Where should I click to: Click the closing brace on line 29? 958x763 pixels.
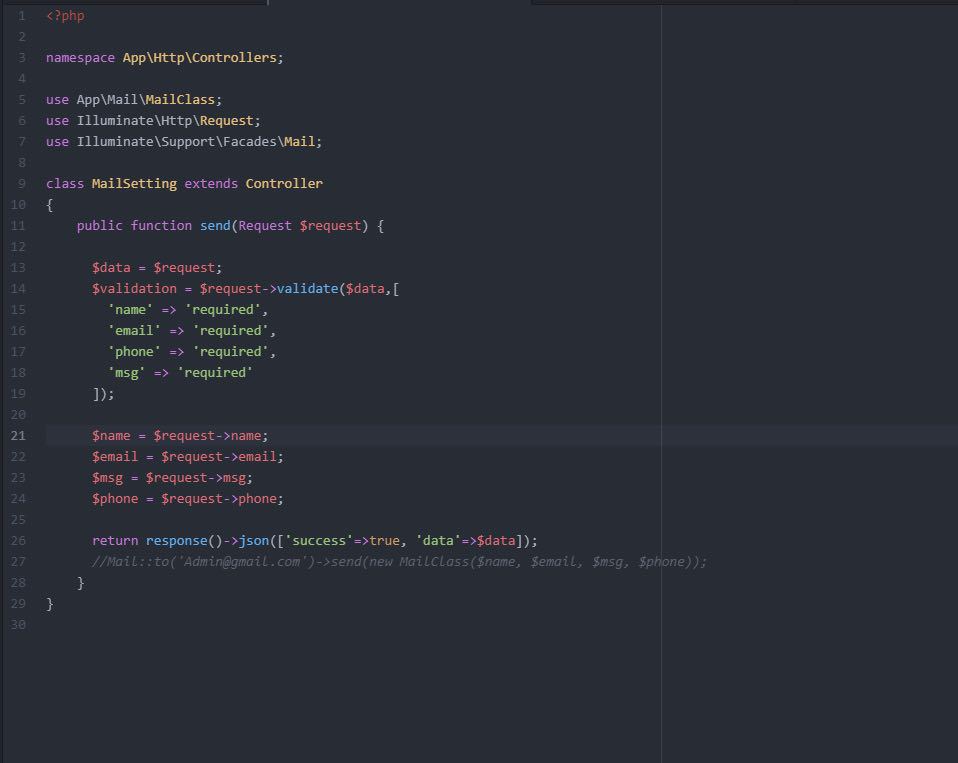(49, 604)
